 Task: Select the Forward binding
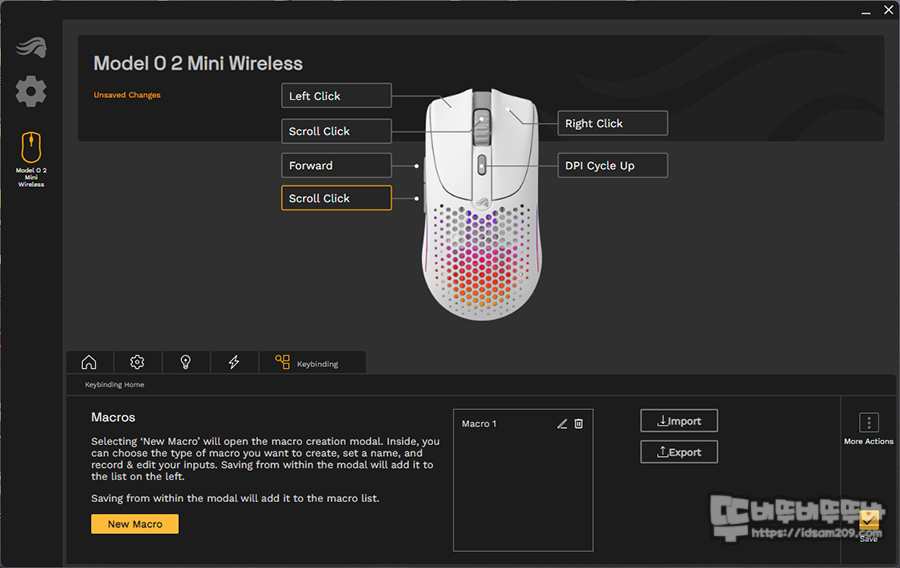coord(336,165)
